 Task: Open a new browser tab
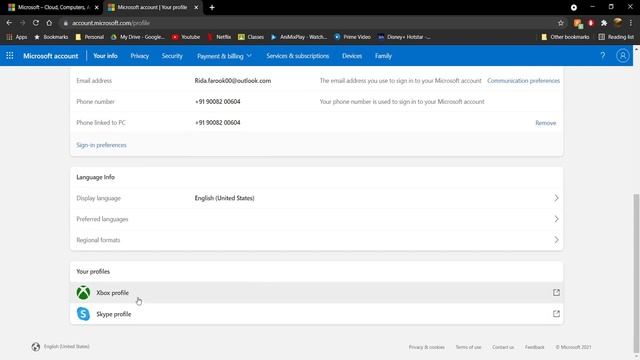tap(212, 7)
